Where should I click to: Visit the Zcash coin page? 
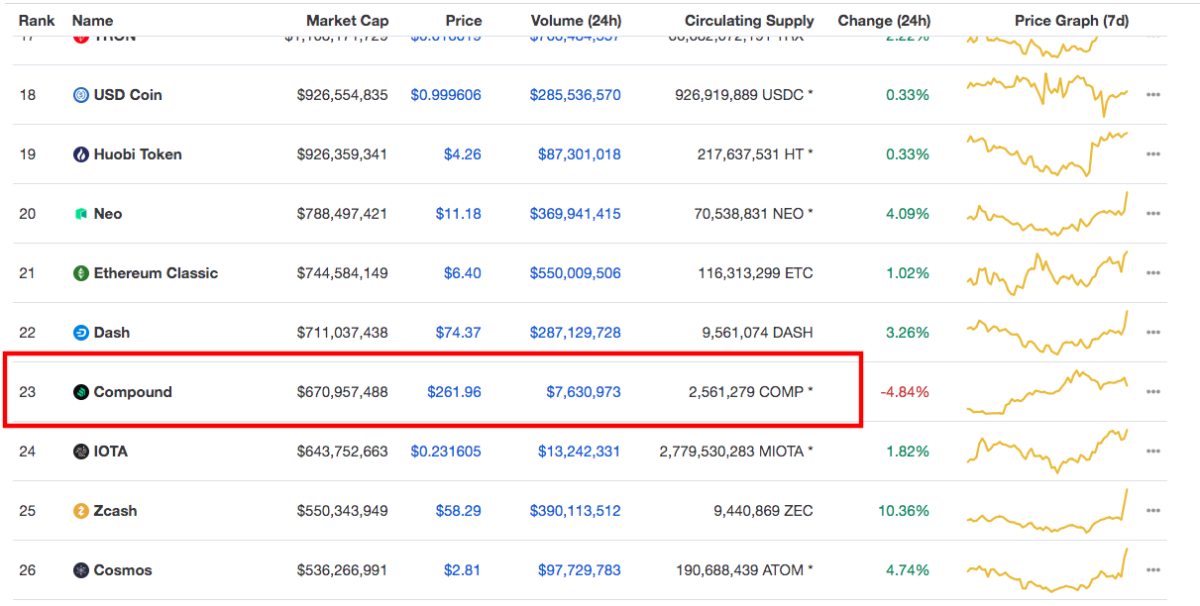tap(116, 511)
